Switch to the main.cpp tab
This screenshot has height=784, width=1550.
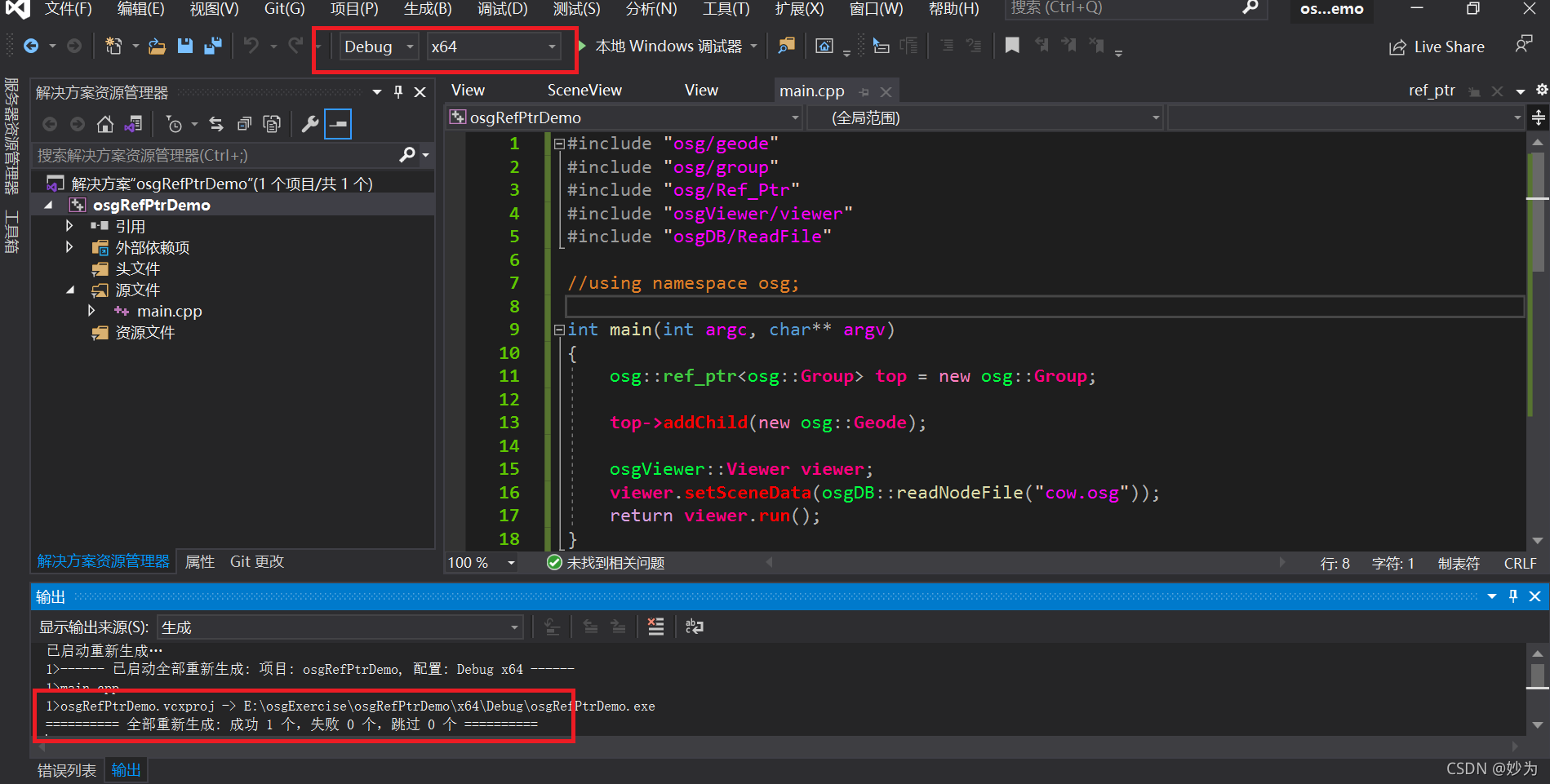812,91
